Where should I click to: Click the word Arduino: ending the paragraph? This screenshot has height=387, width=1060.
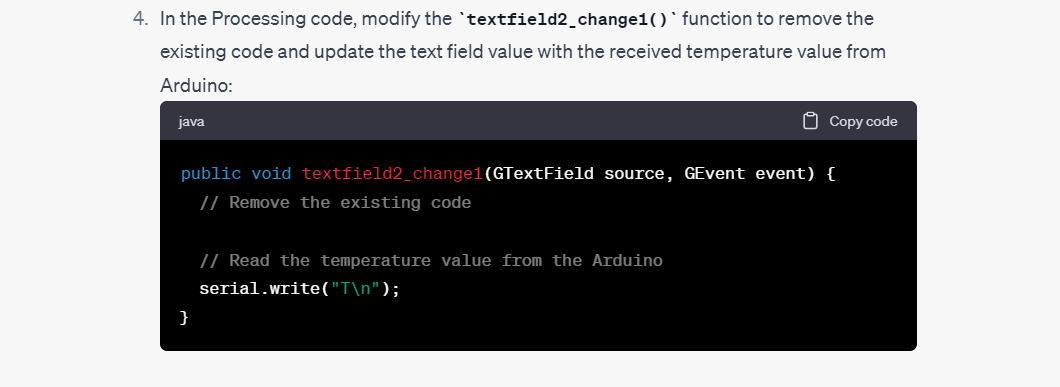196,86
